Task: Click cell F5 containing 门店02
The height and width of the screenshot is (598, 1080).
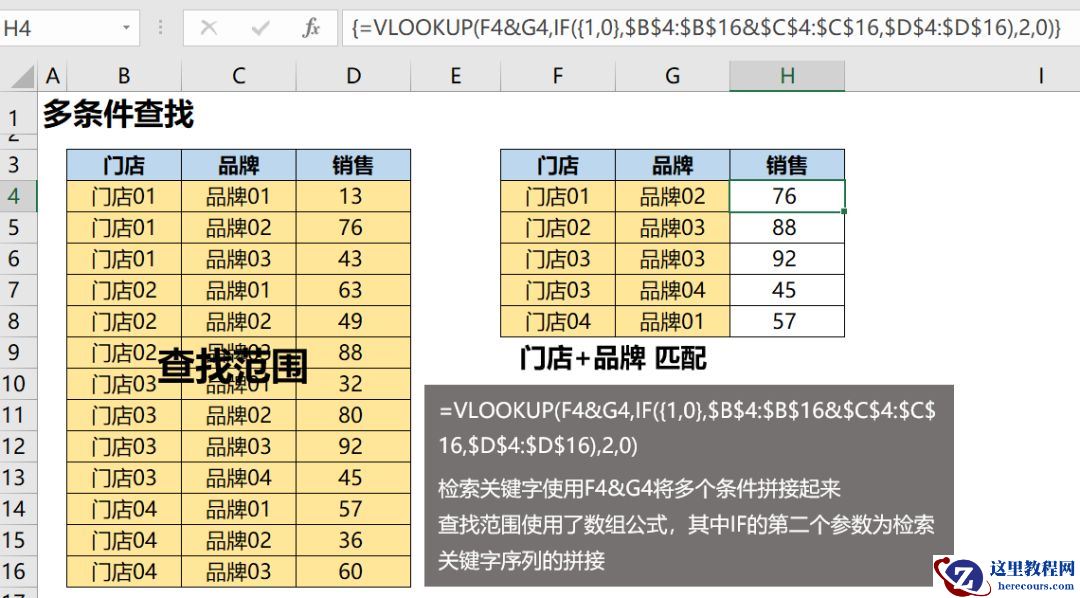Action: [558, 227]
